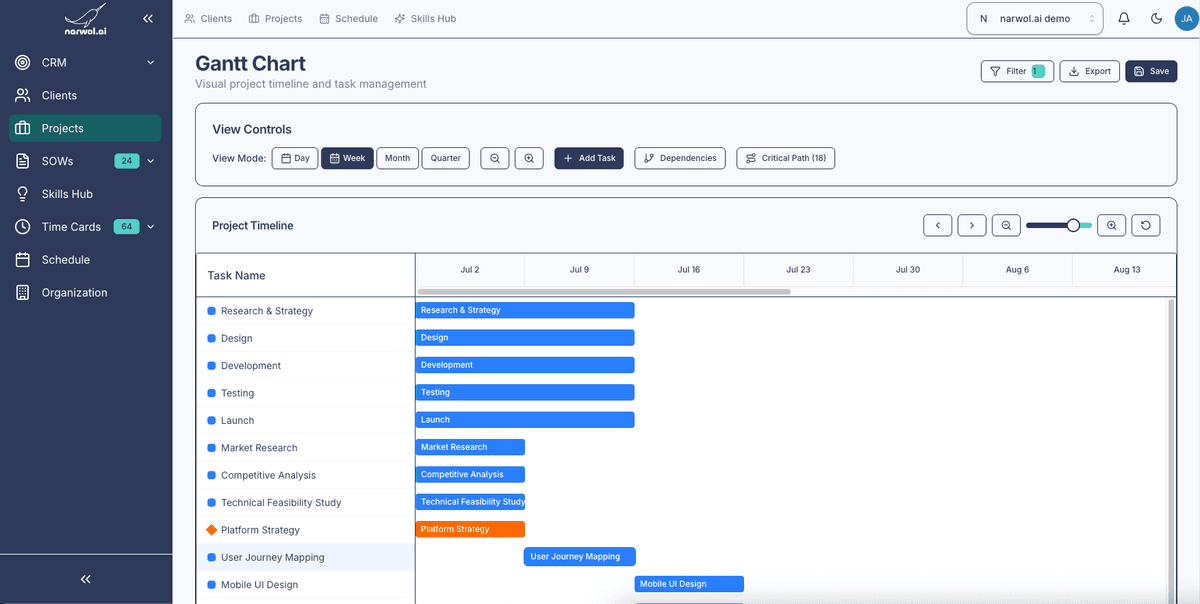Screen dimensions: 1200x604
Task: Toggle Critical Path highlighting
Action: click(x=784, y=158)
